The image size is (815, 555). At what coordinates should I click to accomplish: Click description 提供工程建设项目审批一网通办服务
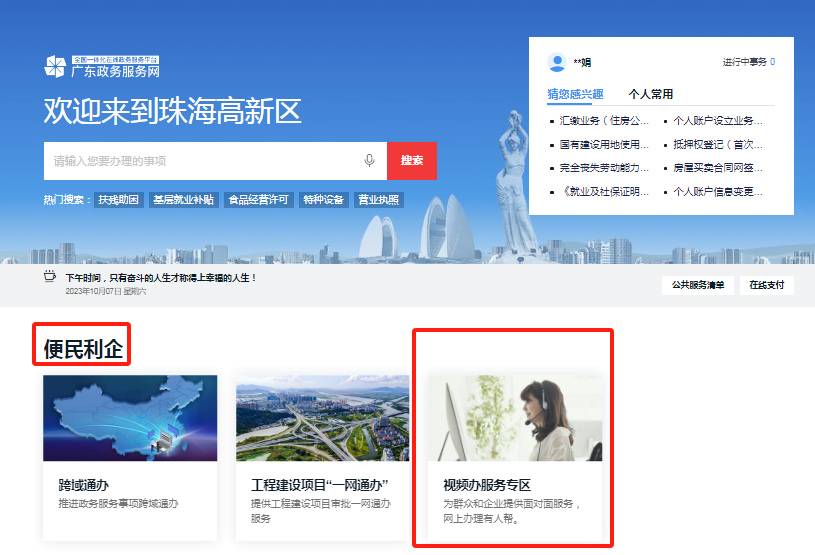pyautogui.click(x=321, y=511)
